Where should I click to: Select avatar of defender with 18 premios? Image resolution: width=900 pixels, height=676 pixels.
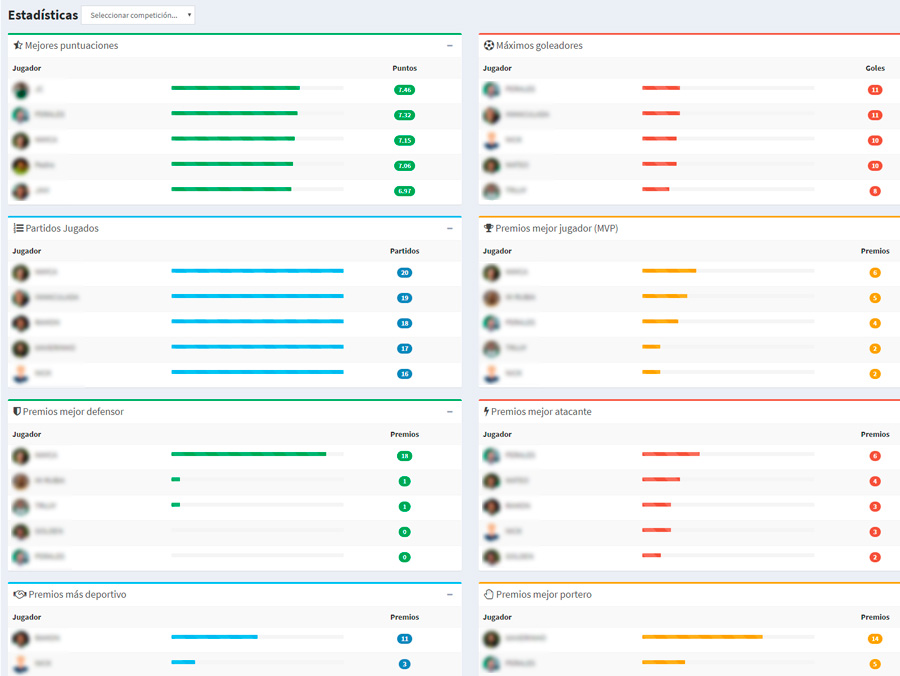(x=20, y=456)
